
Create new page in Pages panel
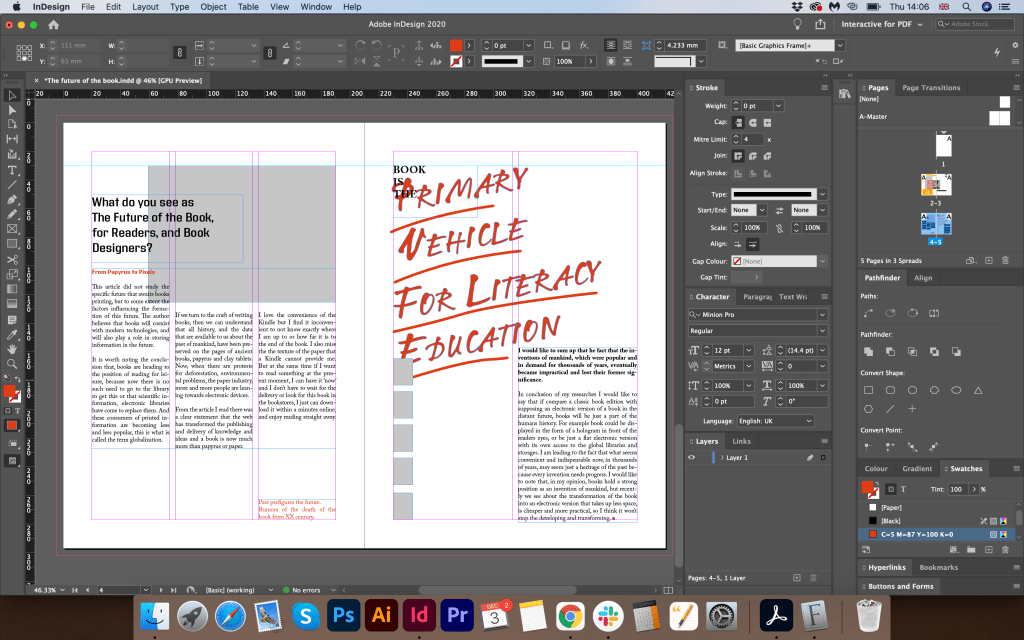coord(988,260)
